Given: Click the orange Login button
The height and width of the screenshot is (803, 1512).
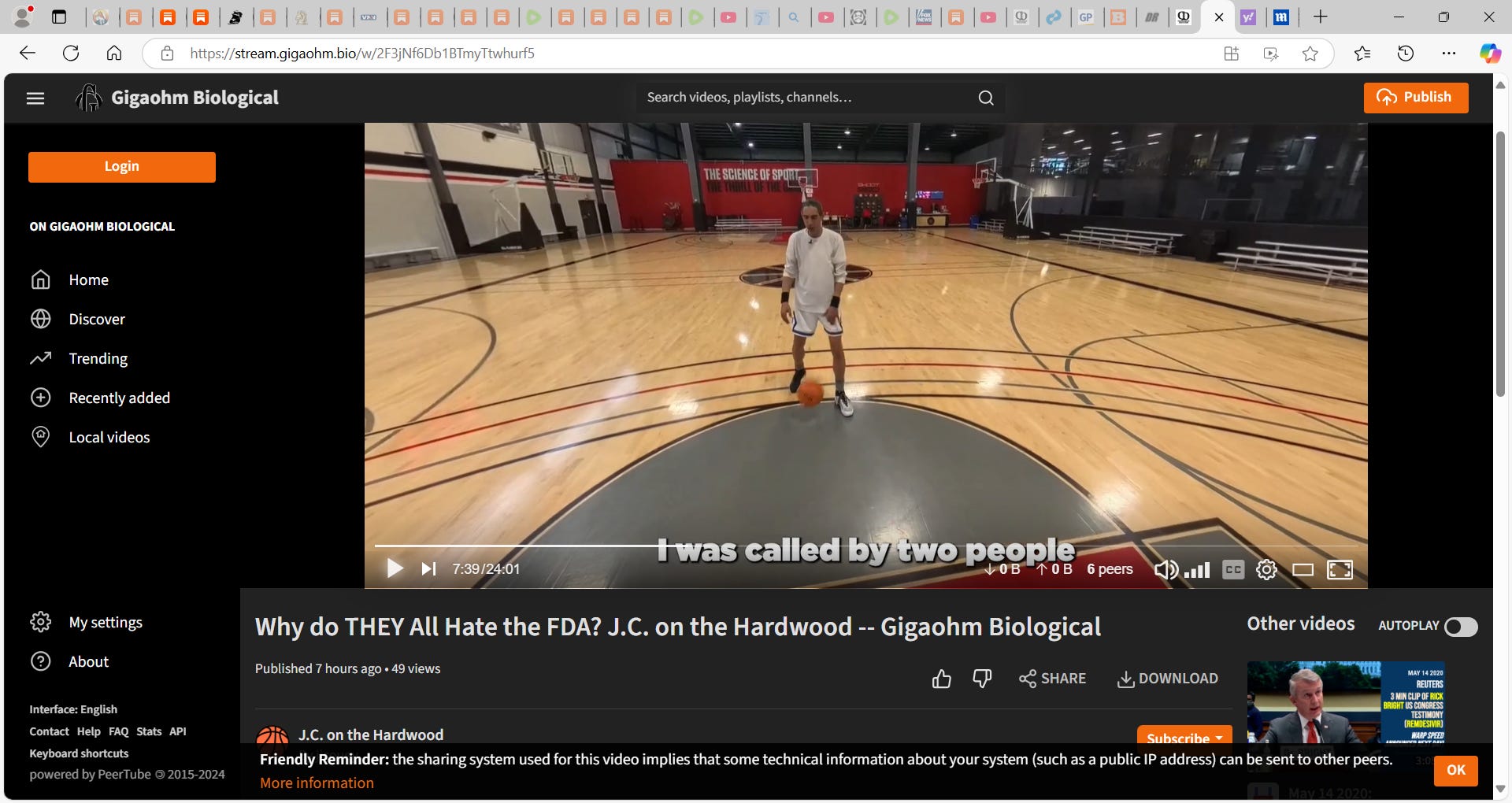Looking at the screenshot, I should (122, 167).
